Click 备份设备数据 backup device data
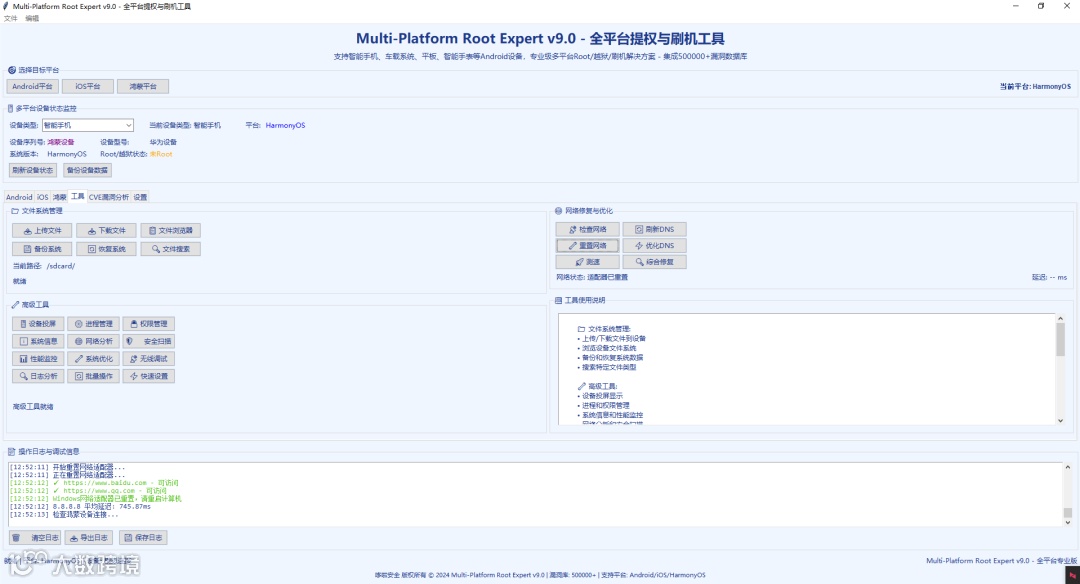The width and height of the screenshot is (1080, 584). click(87, 170)
